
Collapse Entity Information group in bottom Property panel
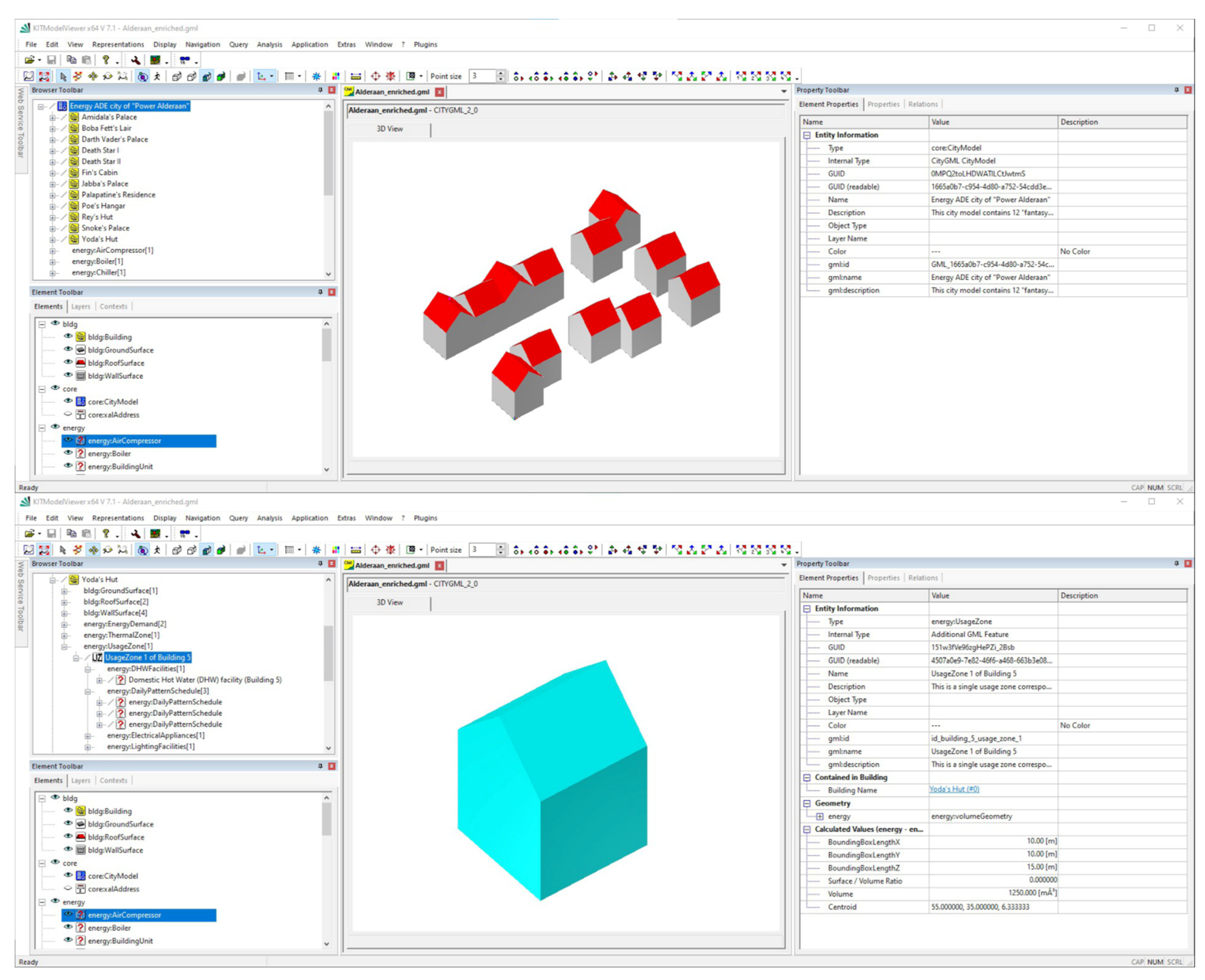point(807,609)
